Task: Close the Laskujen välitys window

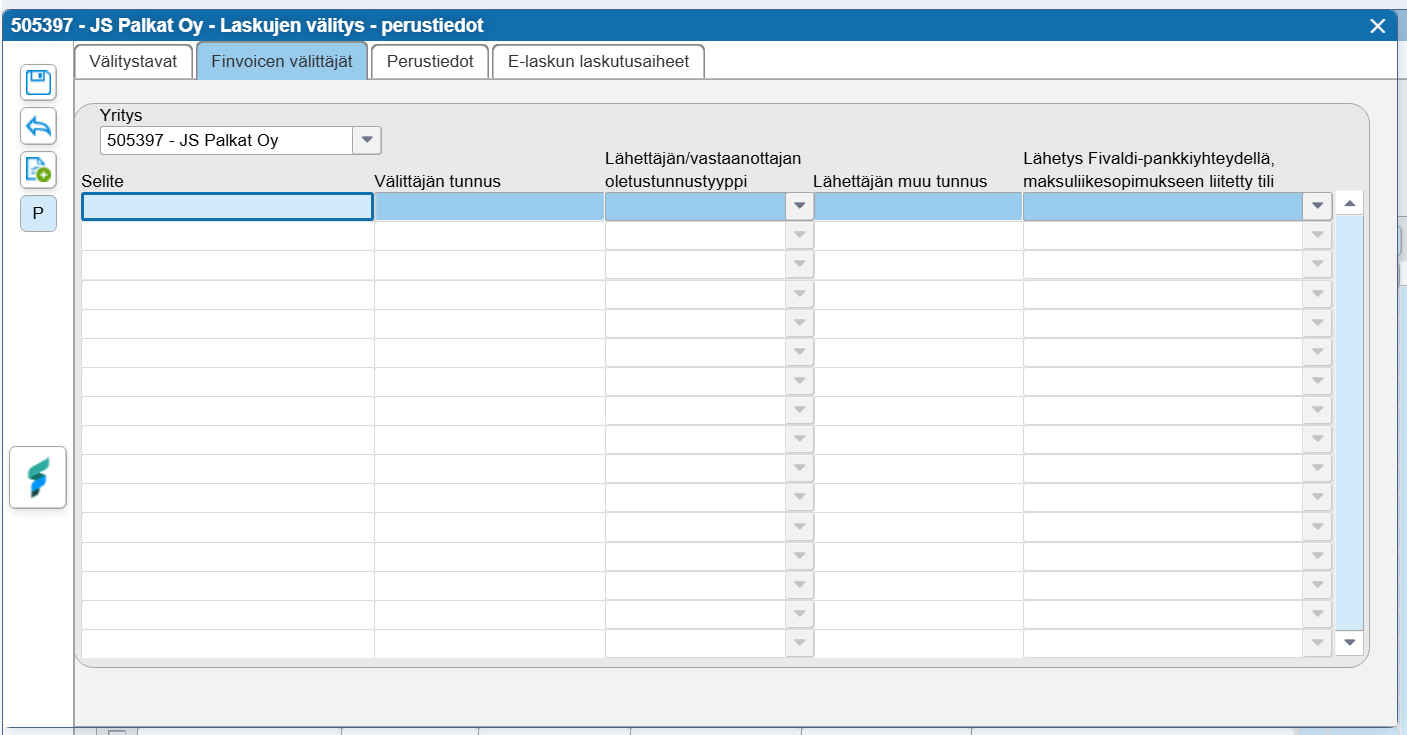Action: [x=1378, y=26]
